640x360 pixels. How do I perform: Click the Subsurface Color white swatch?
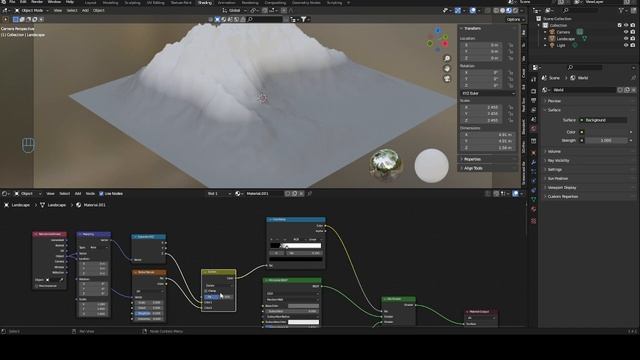click(x=303, y=322)
